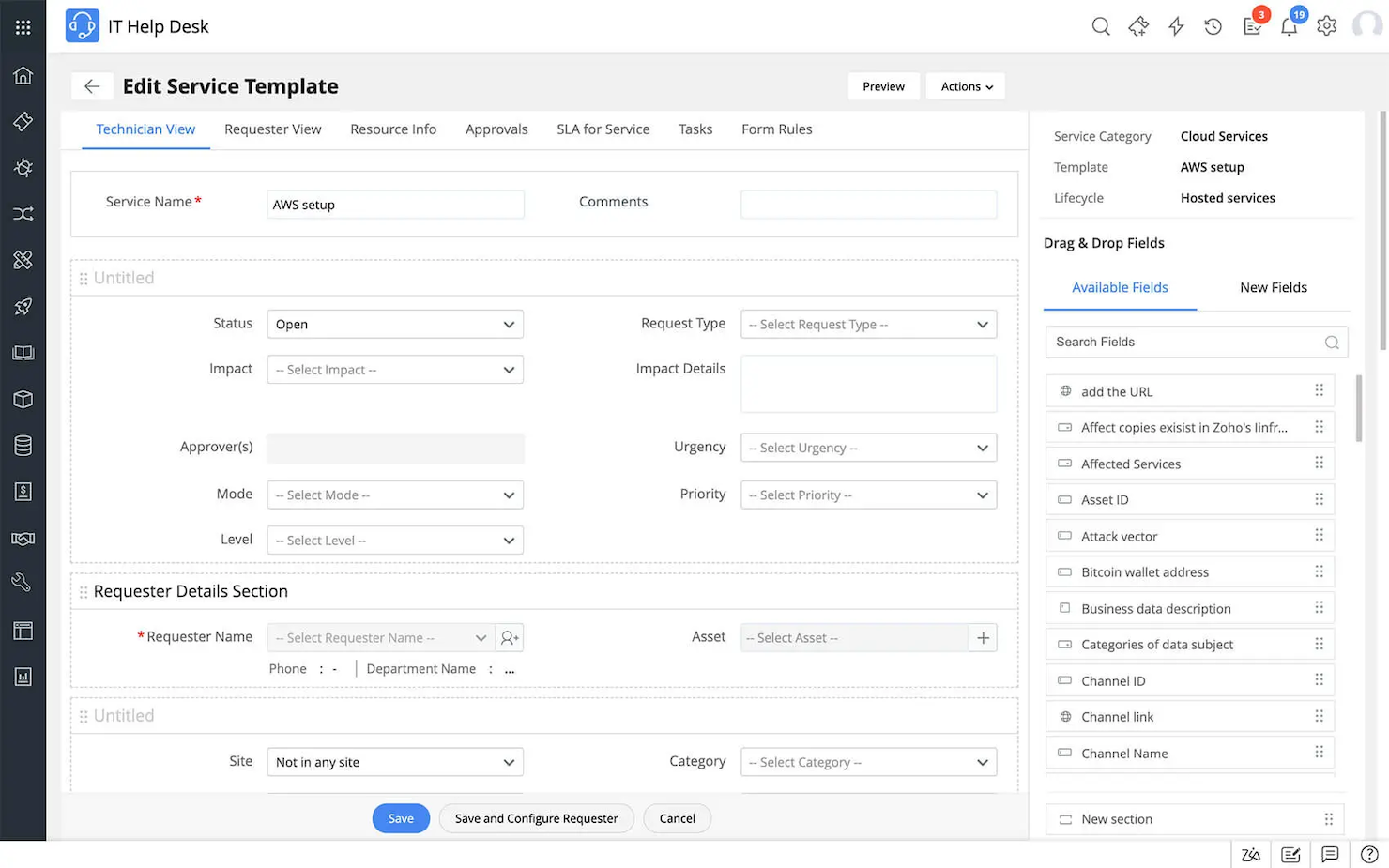1389x868 pixels.
Task: Open the CMDB database icon in sidebar
Action: [23, 445]
